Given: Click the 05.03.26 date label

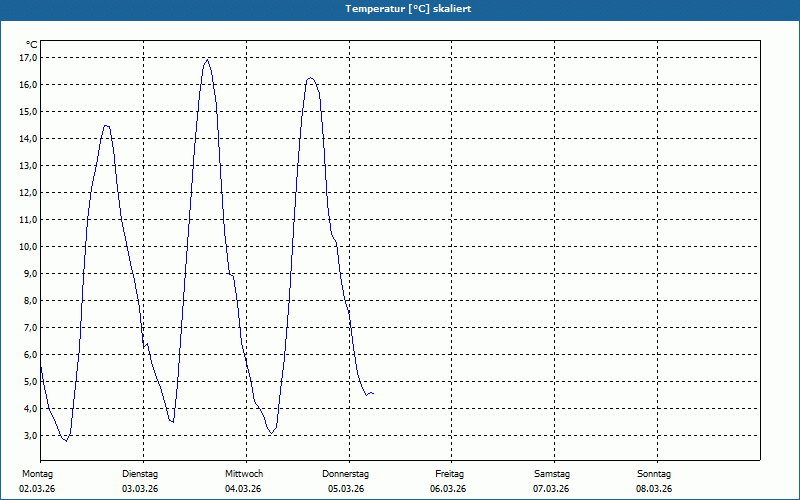Looking at the screenshot, I should (x=346, y=489).
